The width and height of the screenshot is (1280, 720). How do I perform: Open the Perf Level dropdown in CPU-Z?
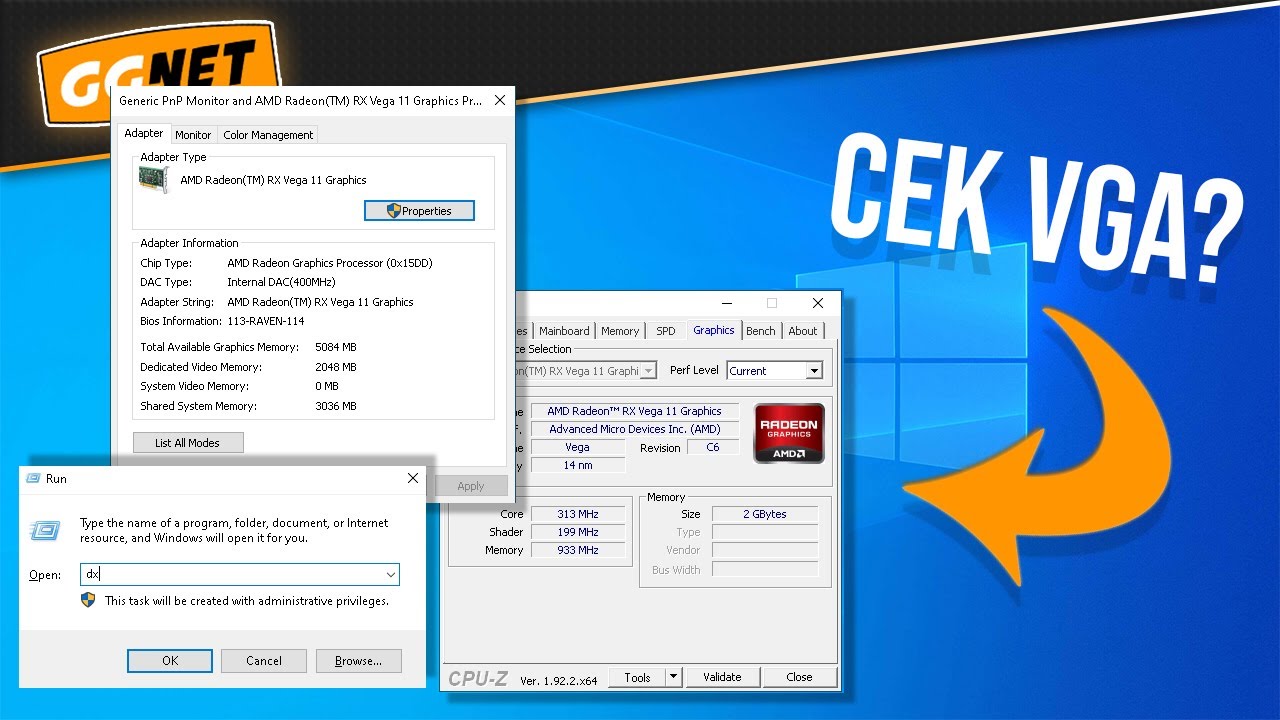[x=814, y=371]
